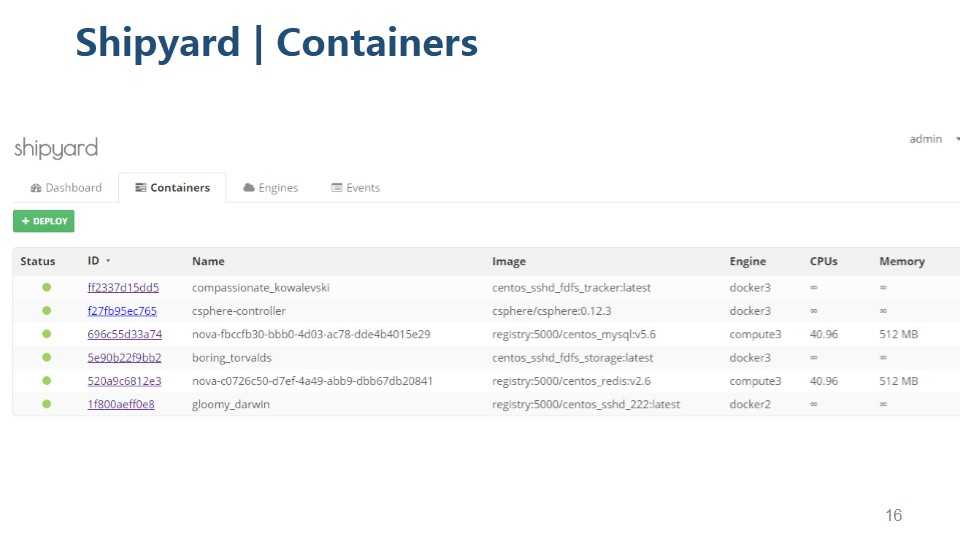This screenshot has height=540, width=960.
Task: Click green status dot for centos_redis container
Action: point(46,381)
